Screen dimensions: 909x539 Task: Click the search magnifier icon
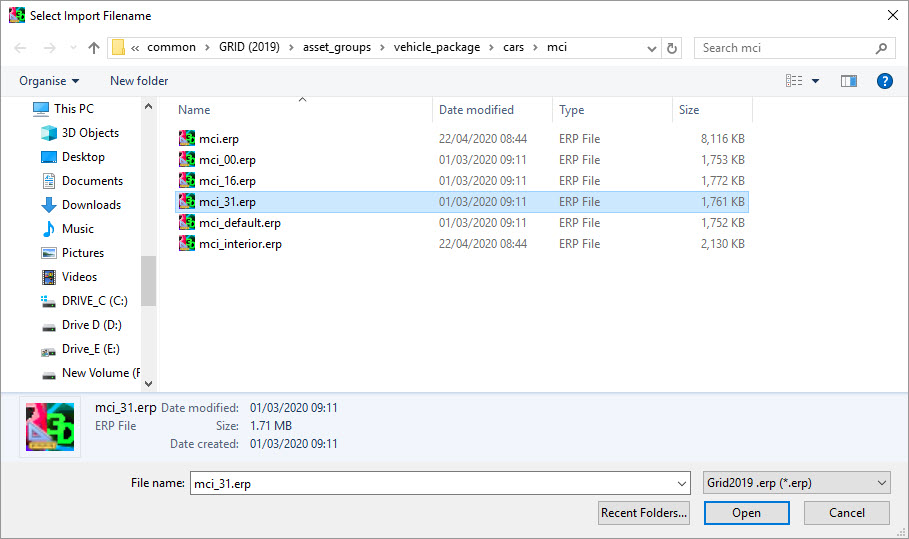(x=881, y=48)
